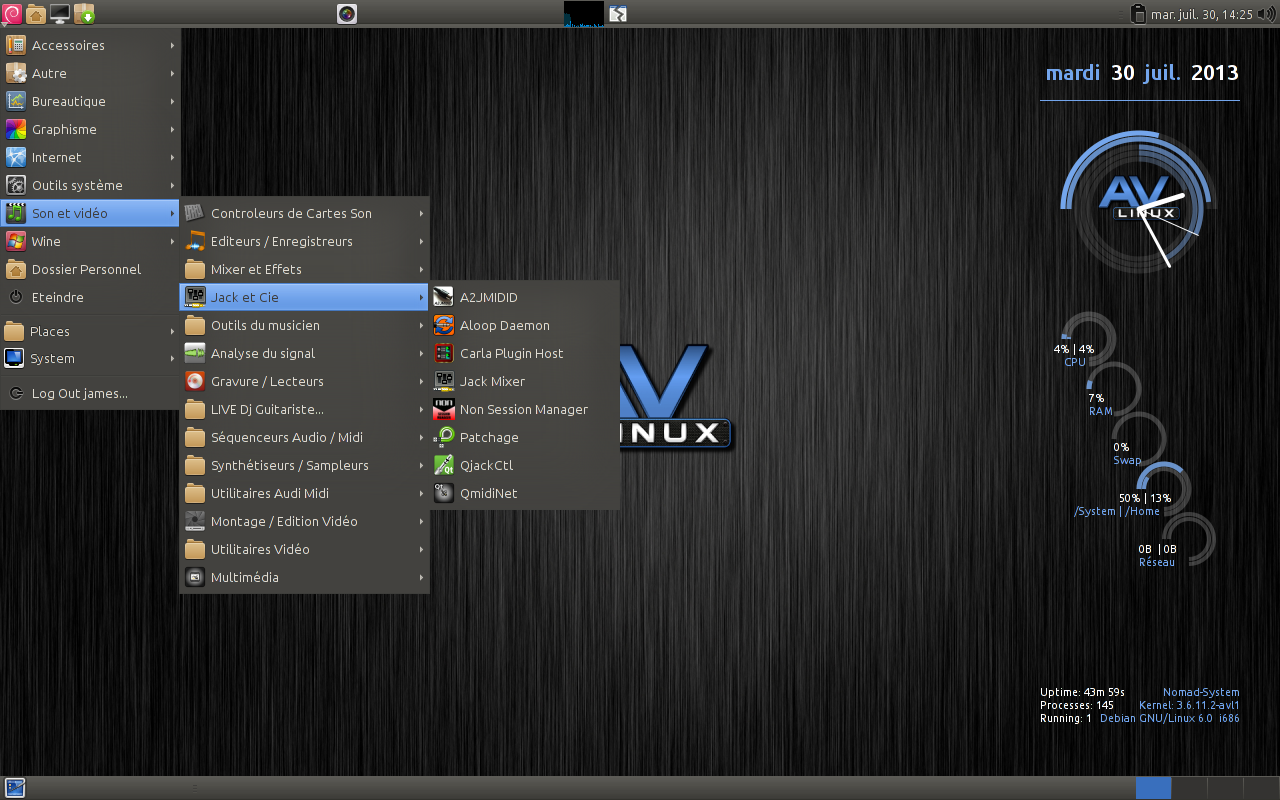The image size is (1280, 800).
Task: Open the camera lens launcher in panel
Action: coord(347,13)
